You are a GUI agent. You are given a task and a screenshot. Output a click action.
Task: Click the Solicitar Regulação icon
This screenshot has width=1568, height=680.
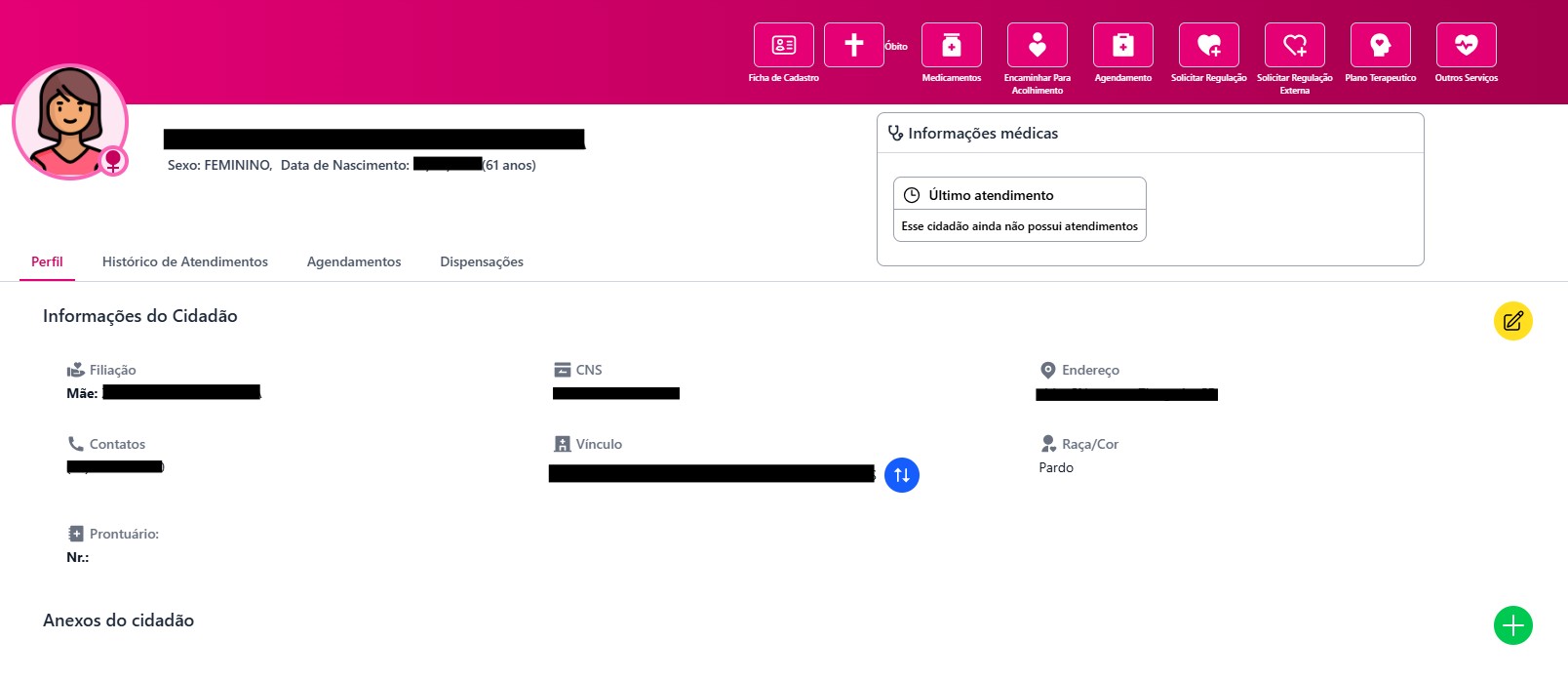point(1209,45)
